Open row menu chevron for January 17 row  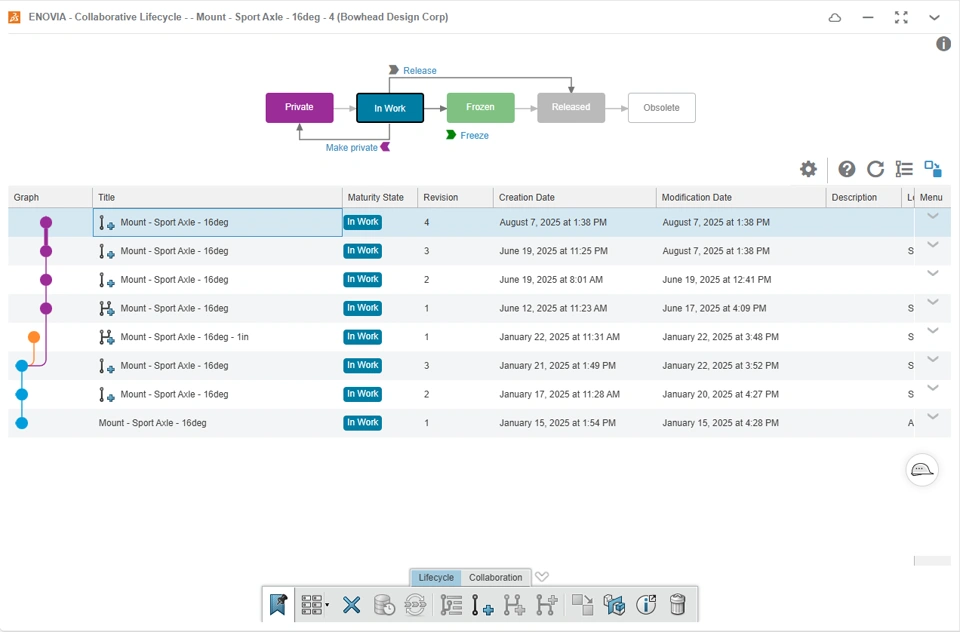point(932,388)
